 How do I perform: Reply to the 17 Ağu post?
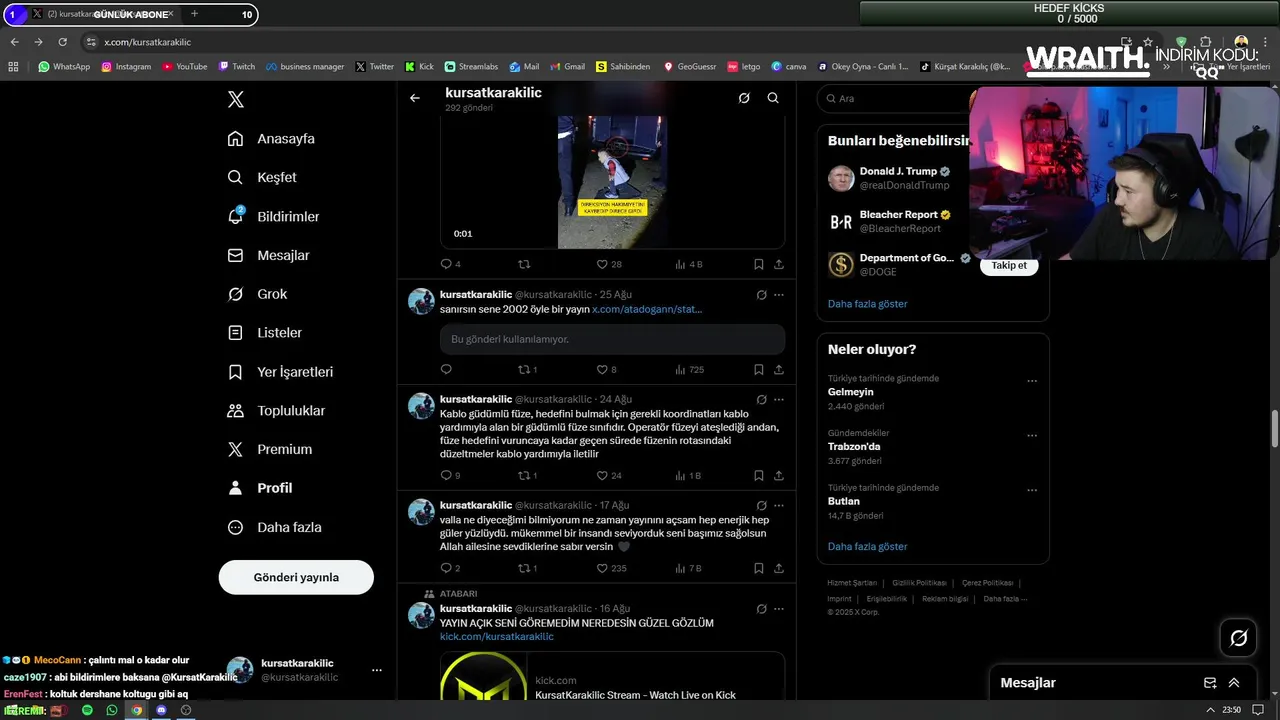click(x=450, y=568)
